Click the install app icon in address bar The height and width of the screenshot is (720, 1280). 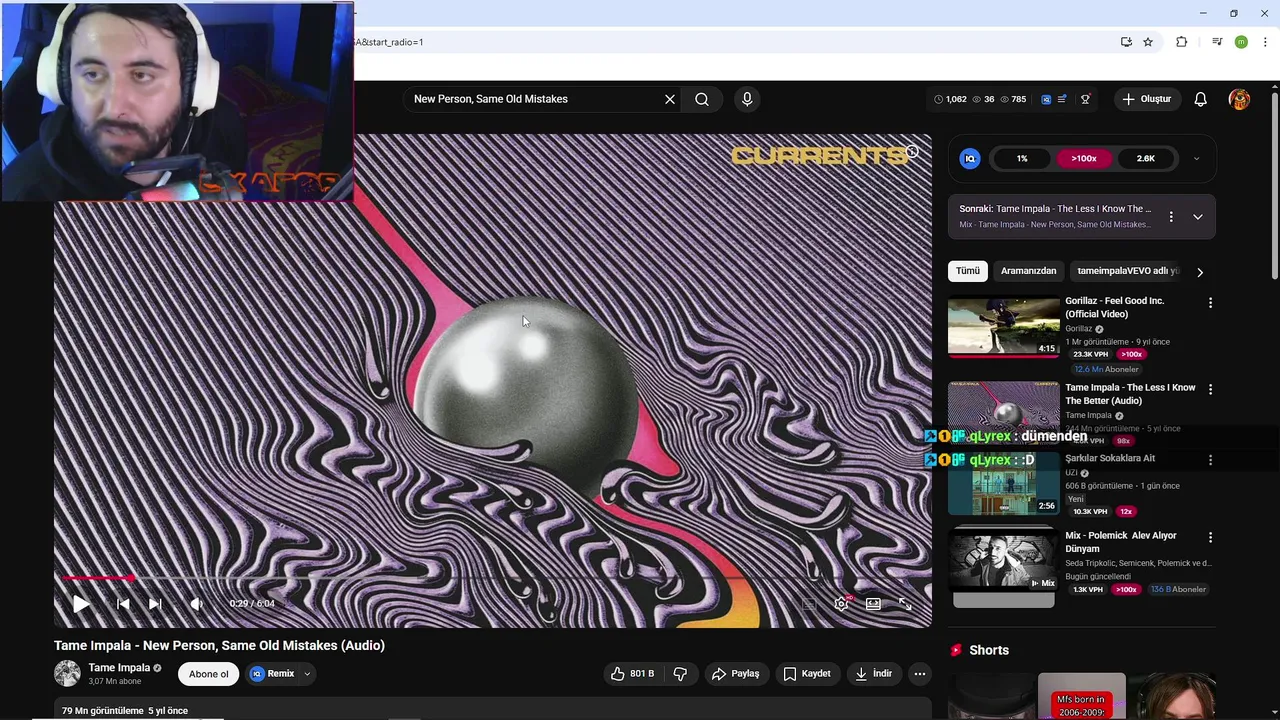click(x=1126, y=42)
